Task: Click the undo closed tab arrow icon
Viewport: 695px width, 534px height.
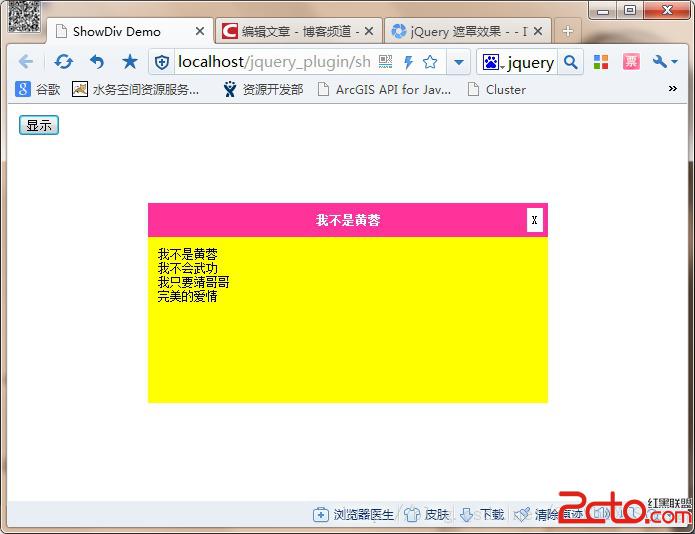Action: click(x=96, y=62)
